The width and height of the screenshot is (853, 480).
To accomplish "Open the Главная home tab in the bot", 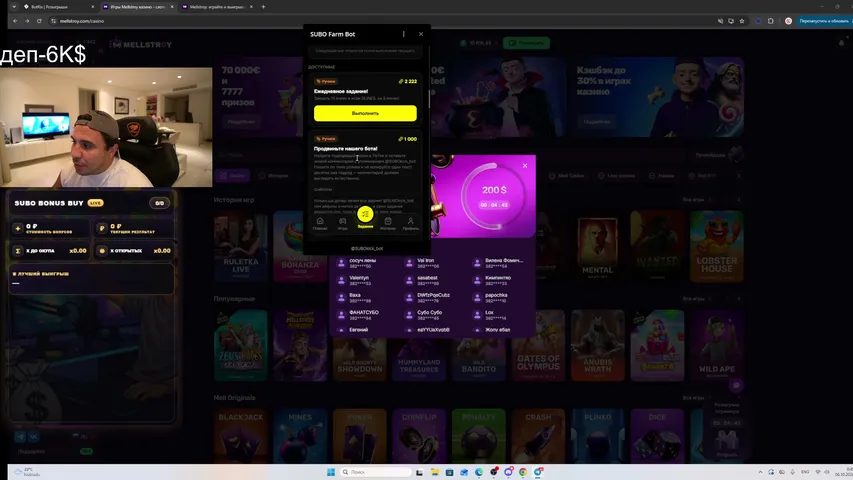I will [320, 224].
